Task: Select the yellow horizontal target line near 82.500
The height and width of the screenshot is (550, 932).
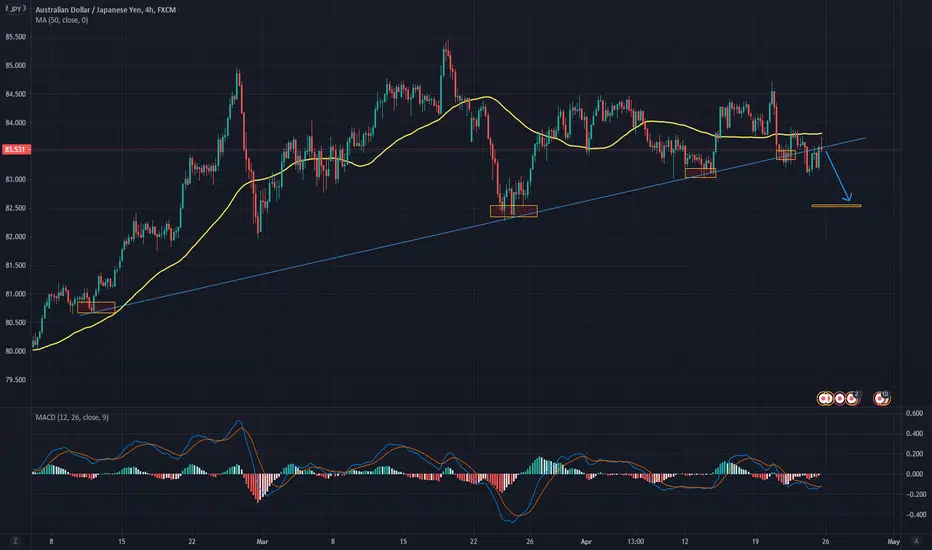Action: 836,206
